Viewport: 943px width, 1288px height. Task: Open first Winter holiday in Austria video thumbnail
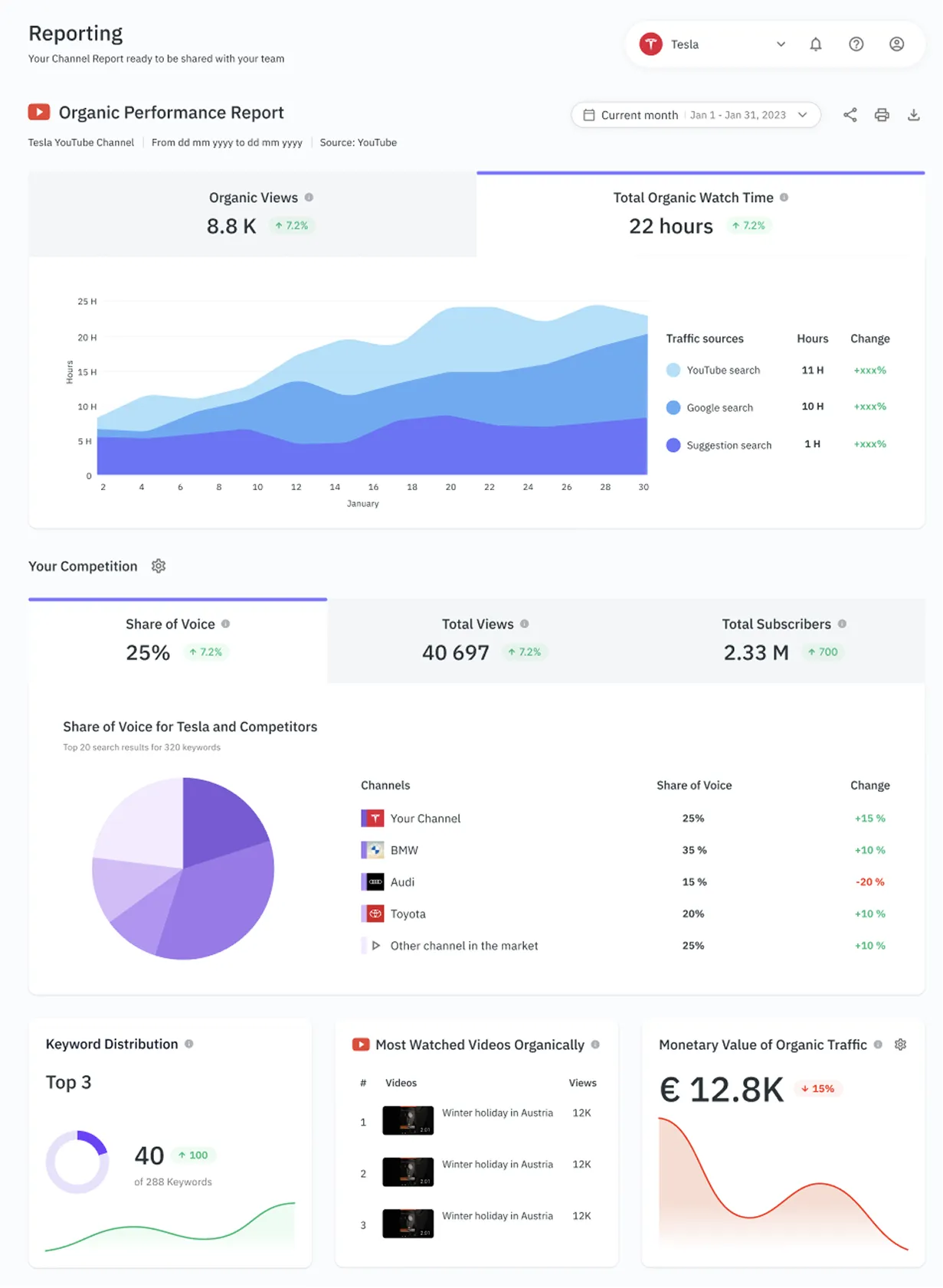click(408, 1120)
